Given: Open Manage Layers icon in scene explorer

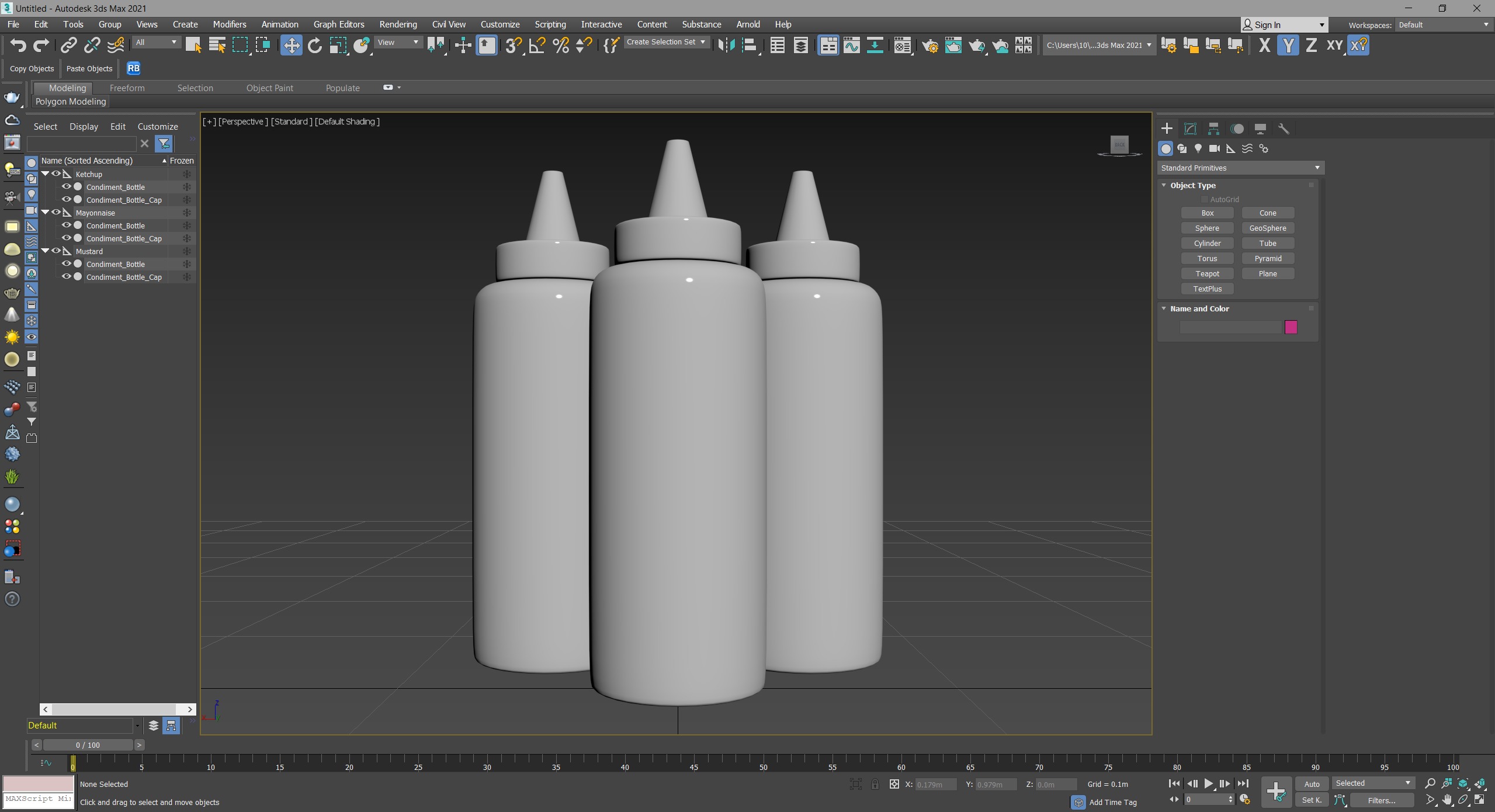Looking at the screenshot, I should 153,726.
